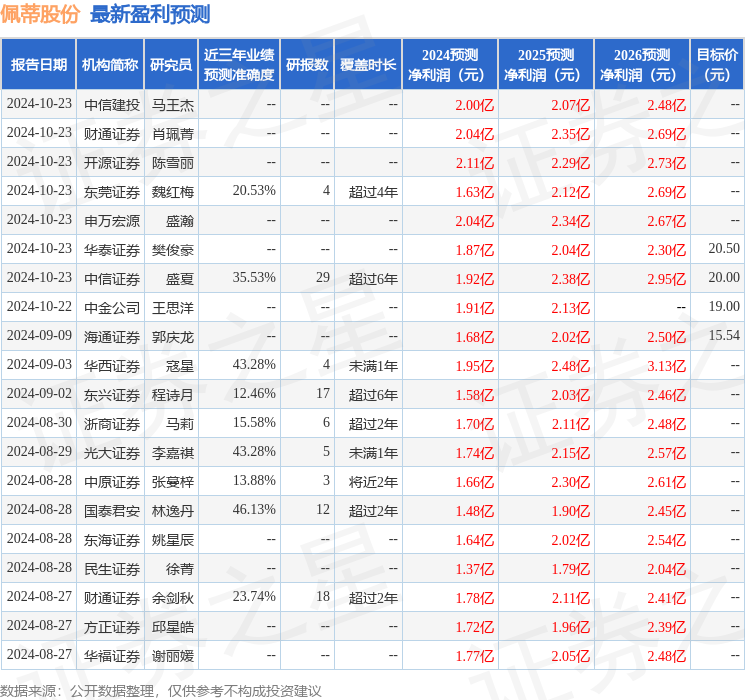Screen dimensions: 745x700
Task: Click 2026 forecast 3.13亿
Action: coord(667,366)
